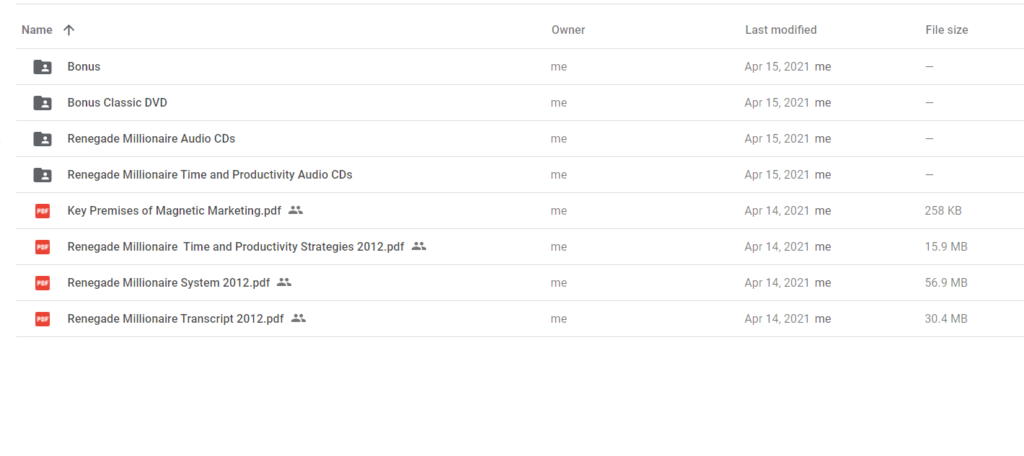
Task: Click the File size column header
Action: [x=946, y=30]
